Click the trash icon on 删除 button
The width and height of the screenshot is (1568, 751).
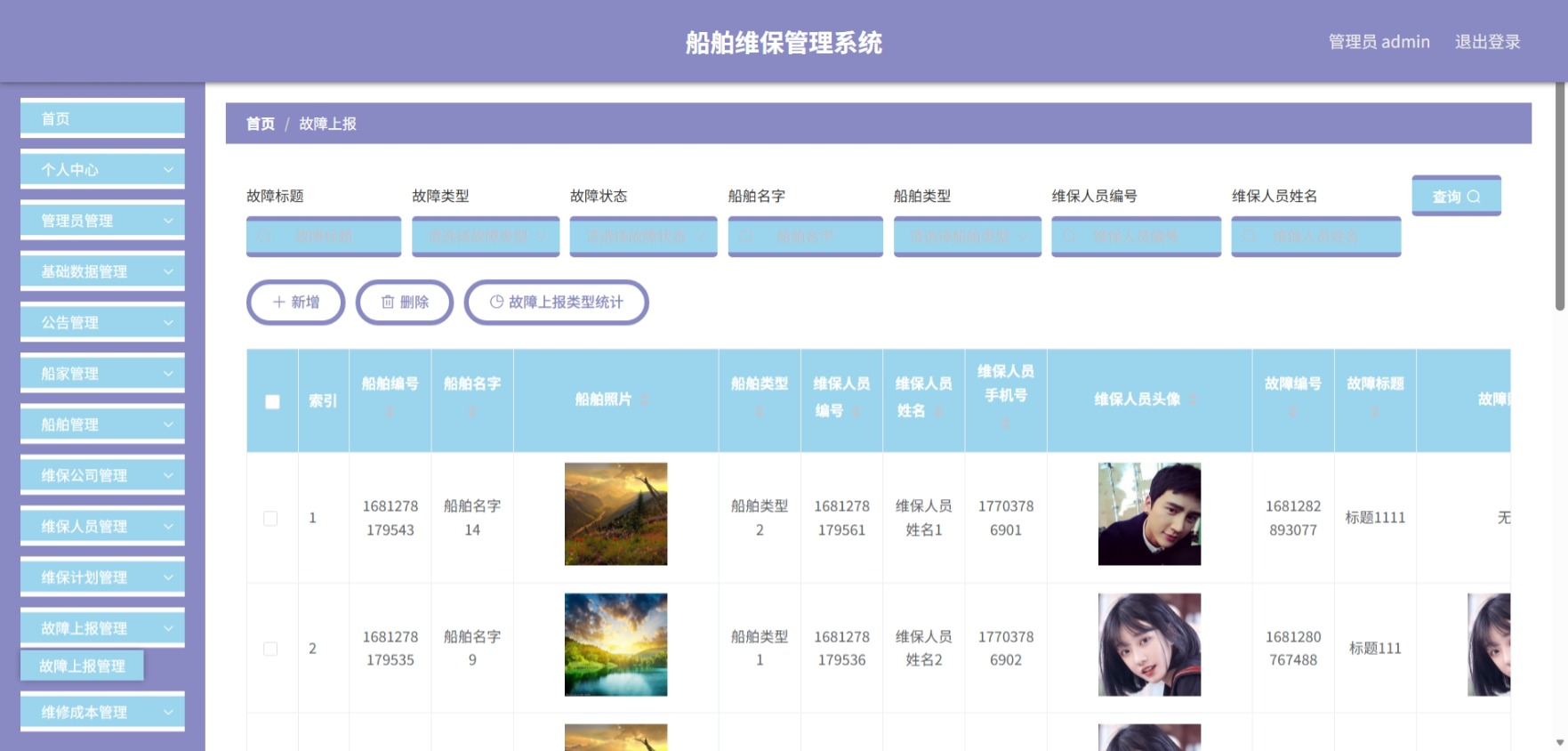point(388,303)
